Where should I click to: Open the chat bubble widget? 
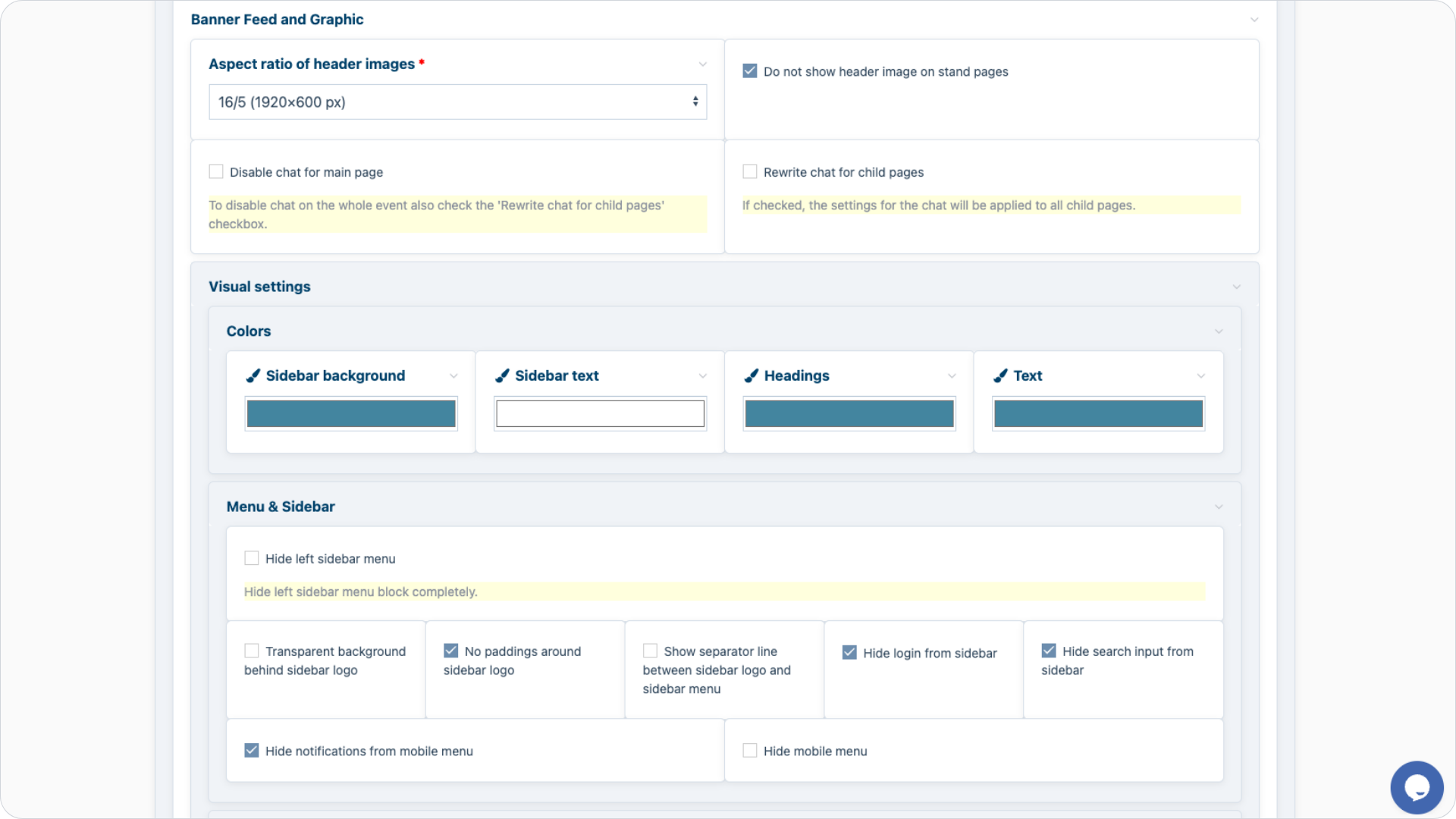point(1416,787)
